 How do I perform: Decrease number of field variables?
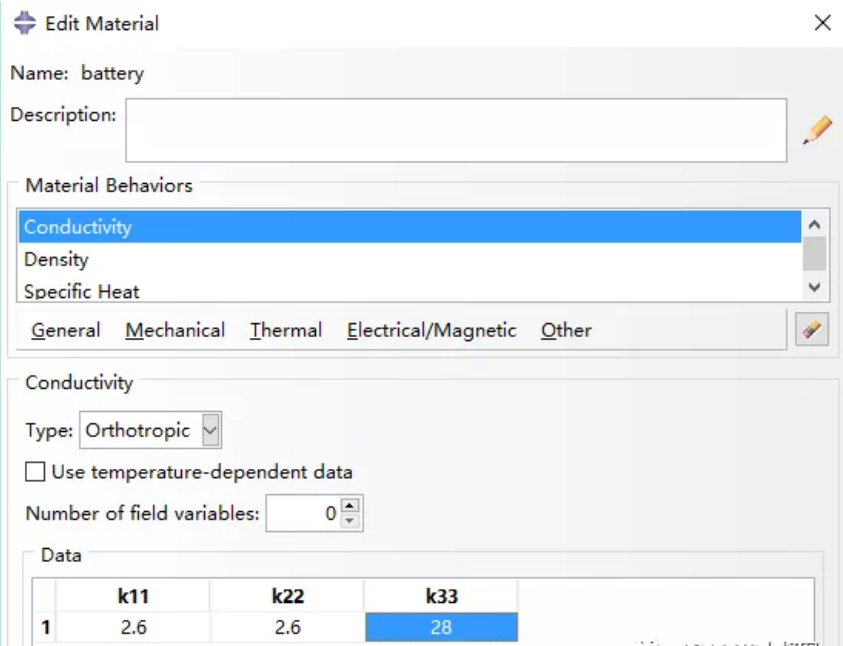(x=350, y=521)
